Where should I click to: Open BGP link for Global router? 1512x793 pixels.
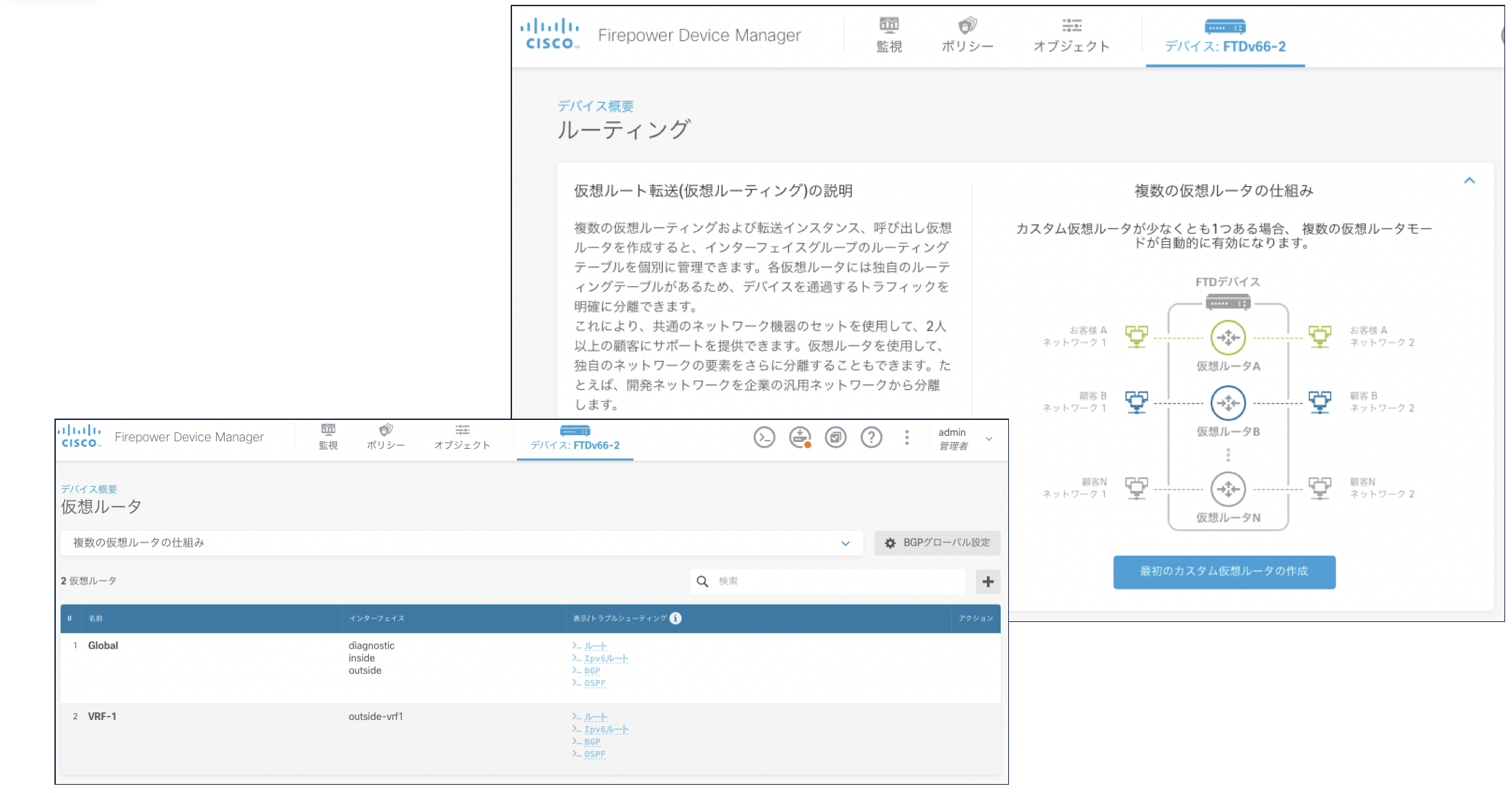point(592,671)
